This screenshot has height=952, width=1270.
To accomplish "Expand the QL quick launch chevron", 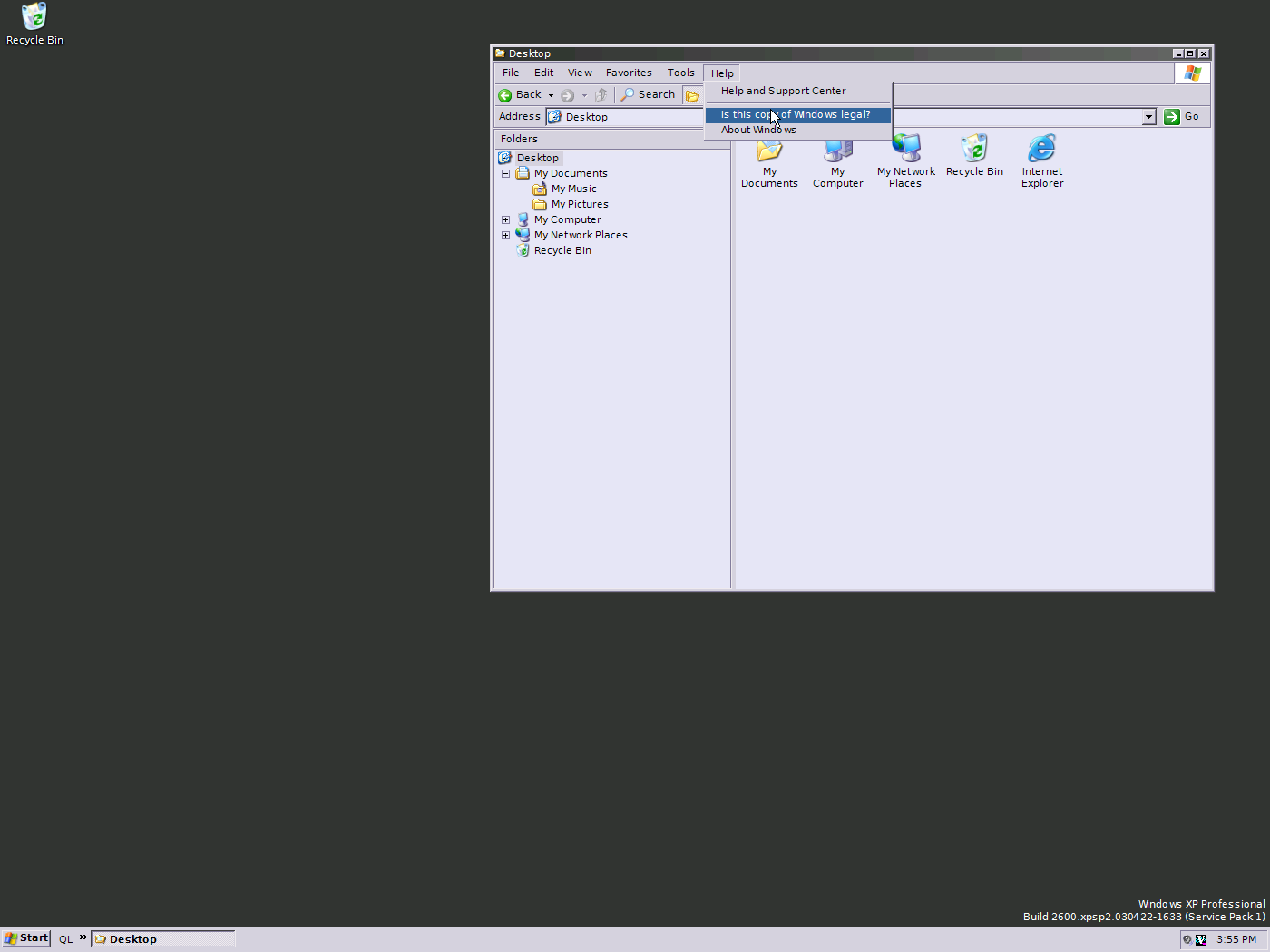I will (x=83, y=937).
